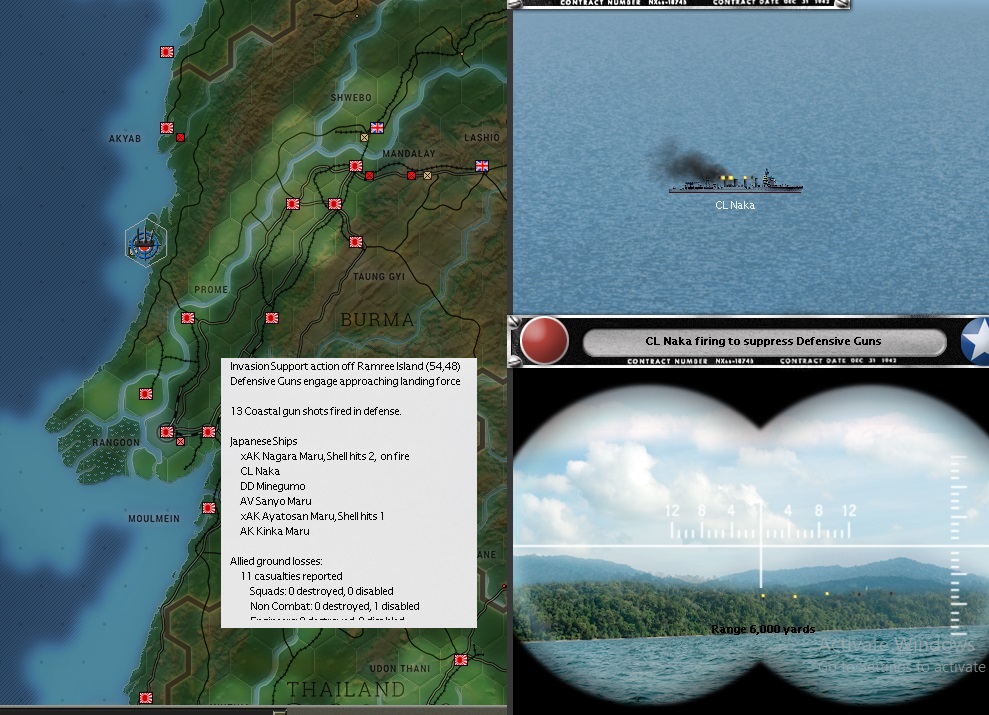Click the Japanese flag marker above Taung Gyi
Screen dimensions: 989x715
point(356,241)
